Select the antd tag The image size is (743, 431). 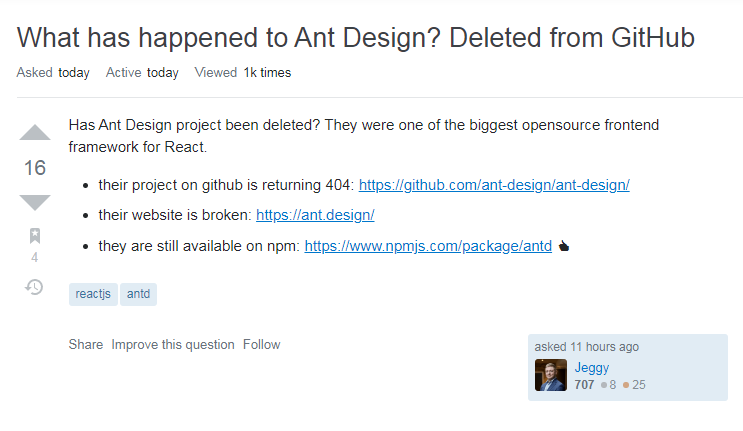tap(139, 294)
